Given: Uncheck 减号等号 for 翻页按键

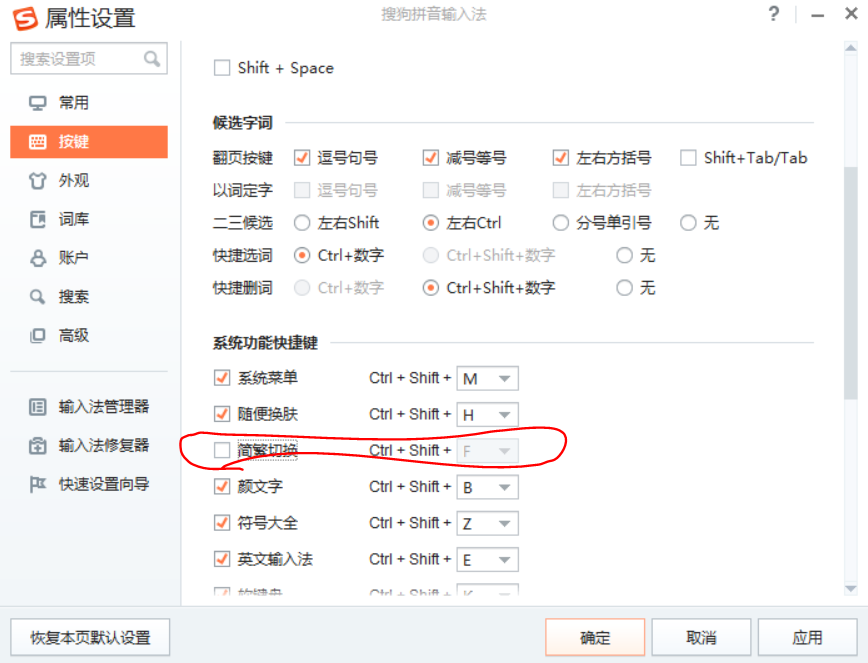Looking at the screenshot, I should point(431,158).
